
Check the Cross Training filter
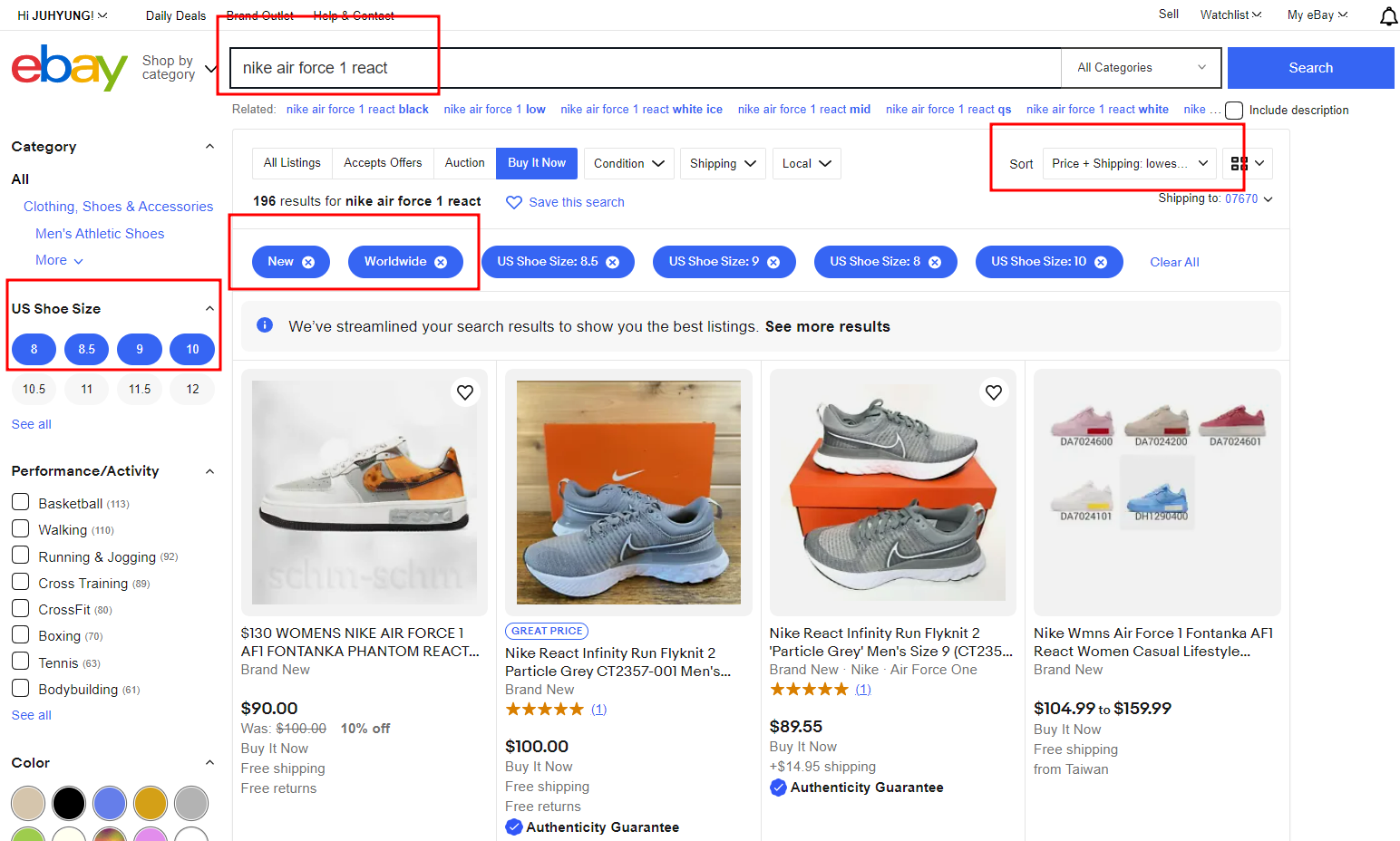point(21,582)
